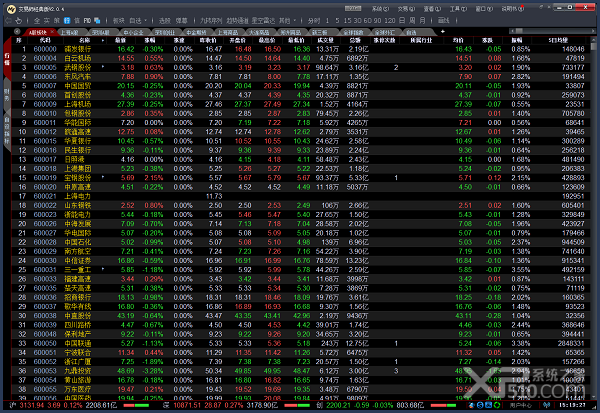Click the marker arrow beside row 600031
The image size is (600, 413).
tap(103, 269)
